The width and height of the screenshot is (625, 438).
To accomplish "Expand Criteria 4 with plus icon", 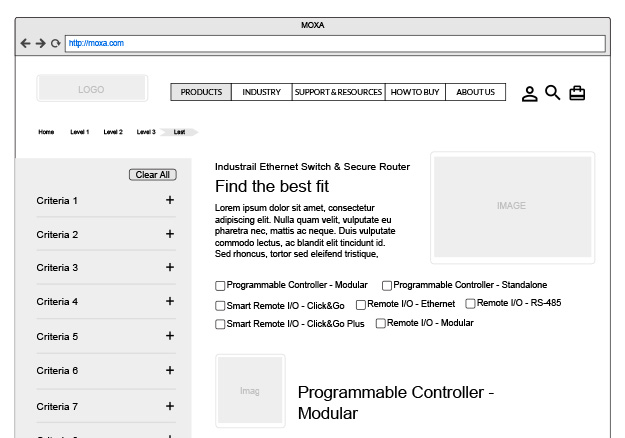I will (x=170, y=301).
